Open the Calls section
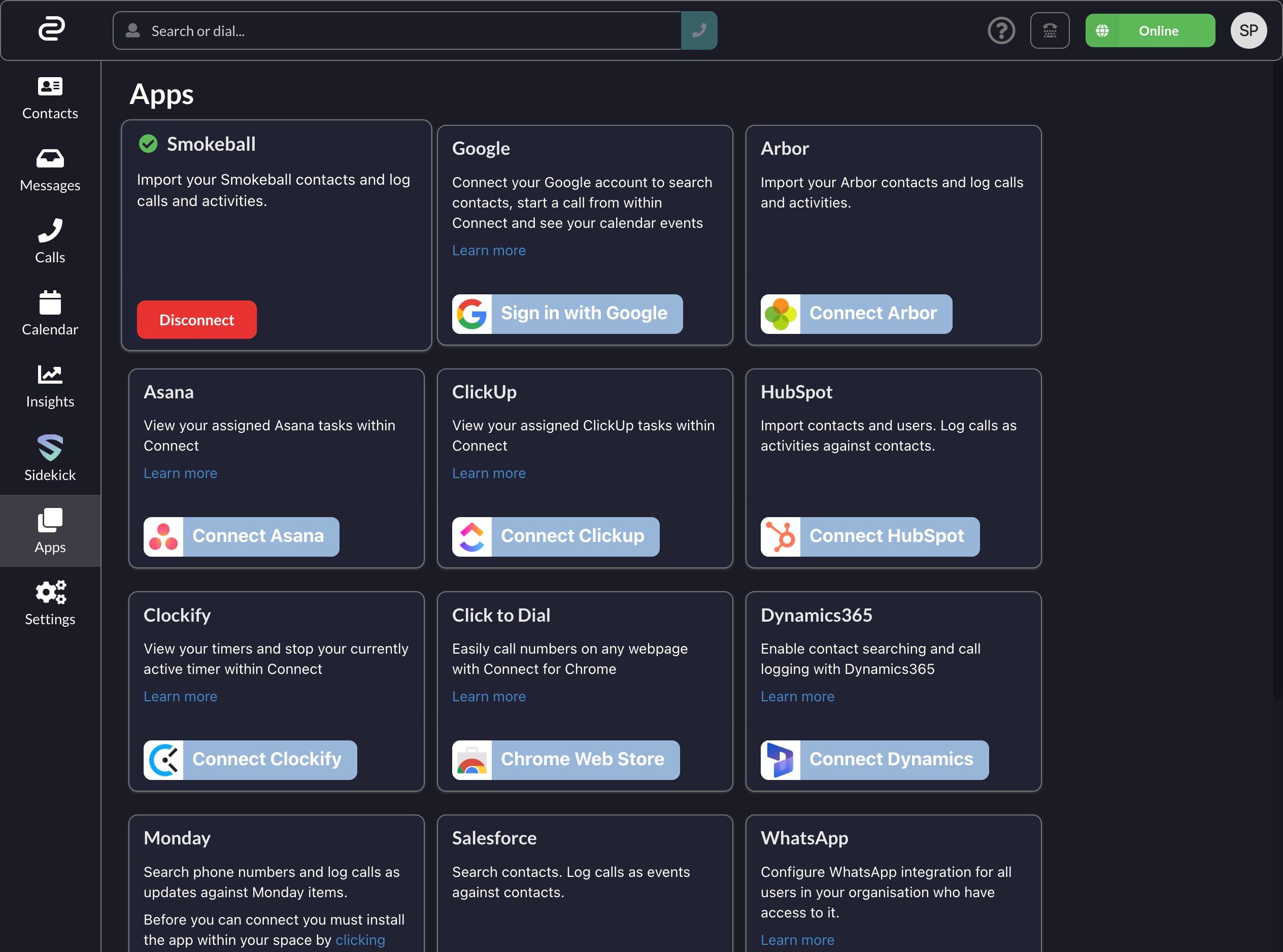The width and height of the screenshot is (1283, 952). pyautogui.click(x=50, y=242)
